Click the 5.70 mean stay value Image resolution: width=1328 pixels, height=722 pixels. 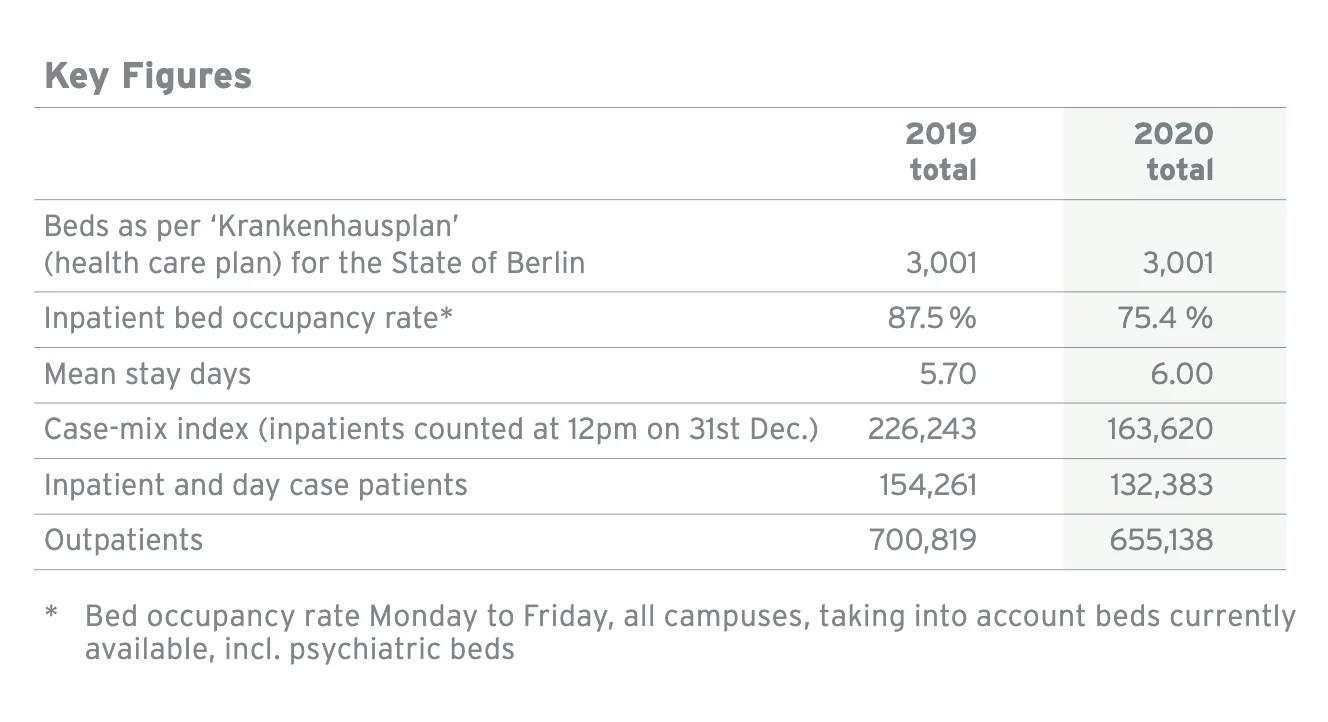tap(947, 374)
